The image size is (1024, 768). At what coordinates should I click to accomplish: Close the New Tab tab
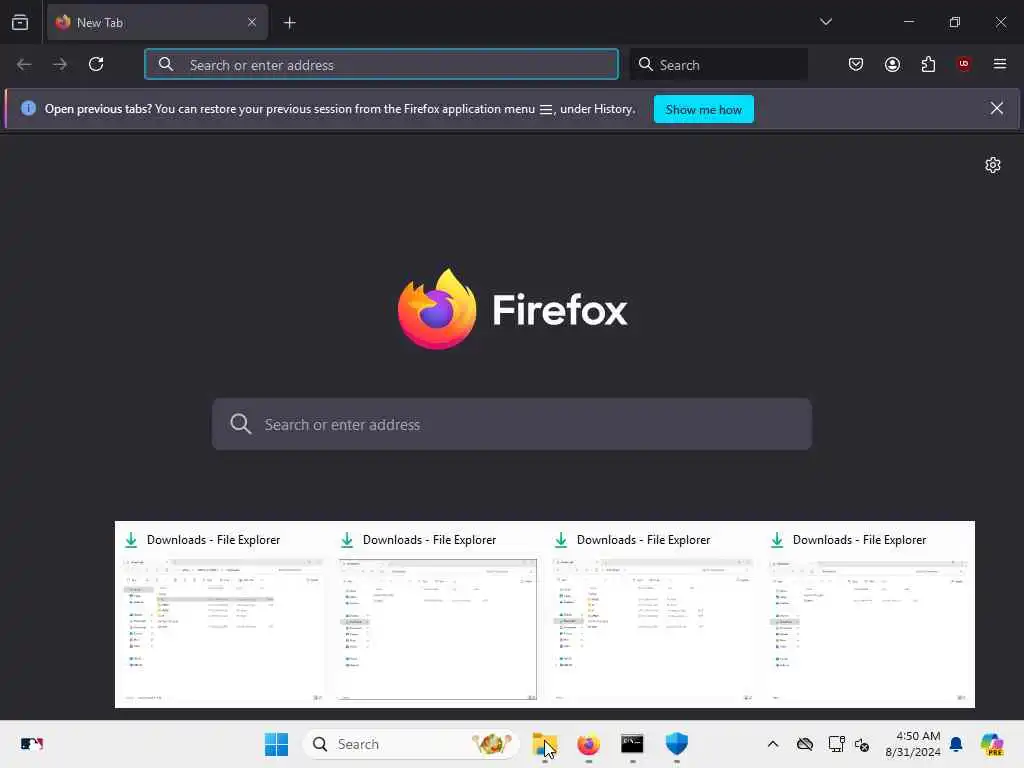click(x=251, y=22)
